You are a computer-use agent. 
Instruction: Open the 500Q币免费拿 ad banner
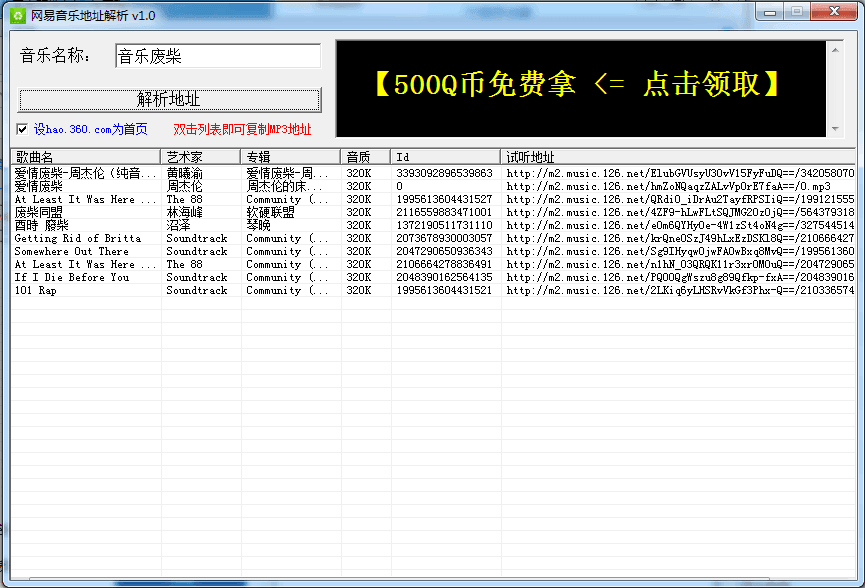pos(576,85)
